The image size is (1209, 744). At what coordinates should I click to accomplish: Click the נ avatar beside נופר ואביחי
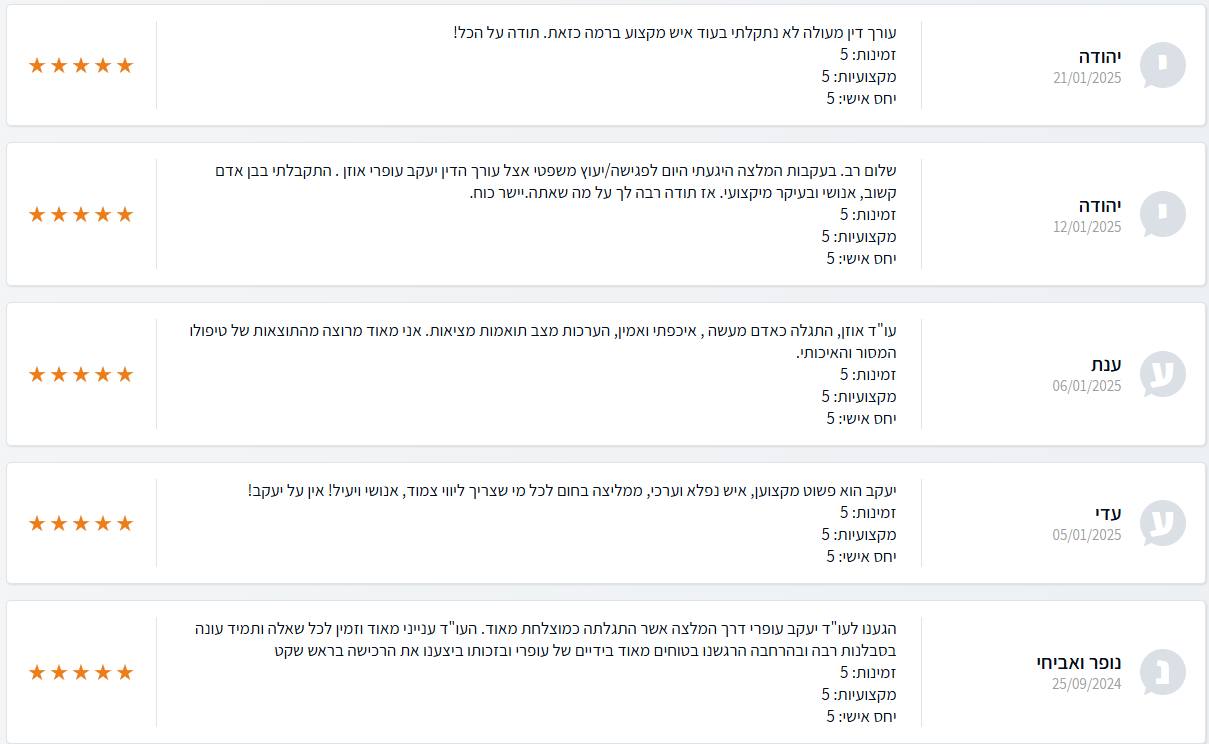[x=1163, y=672]
